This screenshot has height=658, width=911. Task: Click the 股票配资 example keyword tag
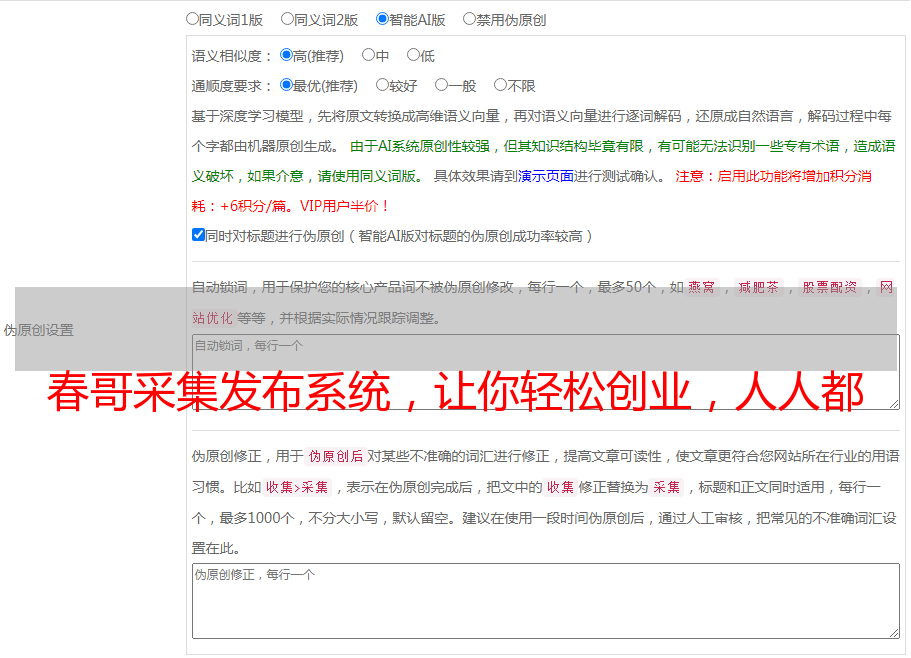coord(830,287)
